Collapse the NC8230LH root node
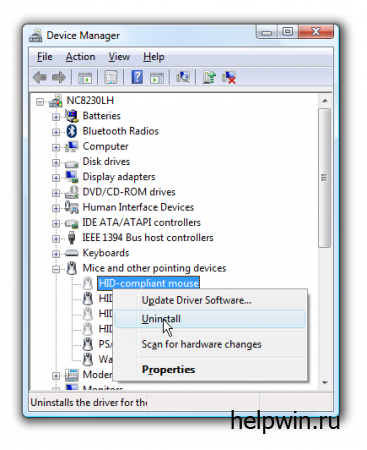Viewport: 367px width, 450px height. [40, 102]
